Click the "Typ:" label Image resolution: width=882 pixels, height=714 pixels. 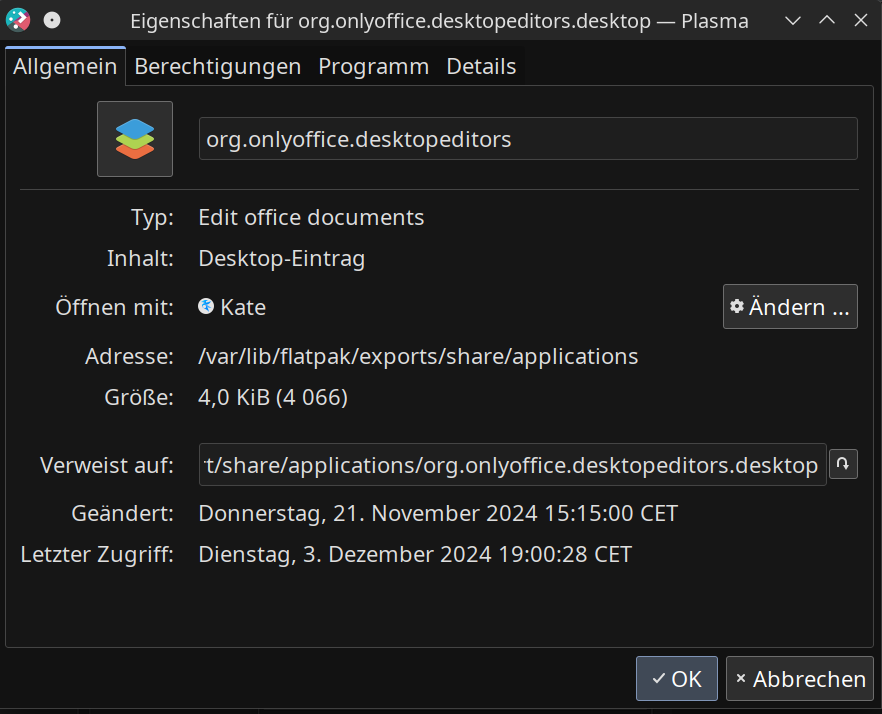pos(152,218)
